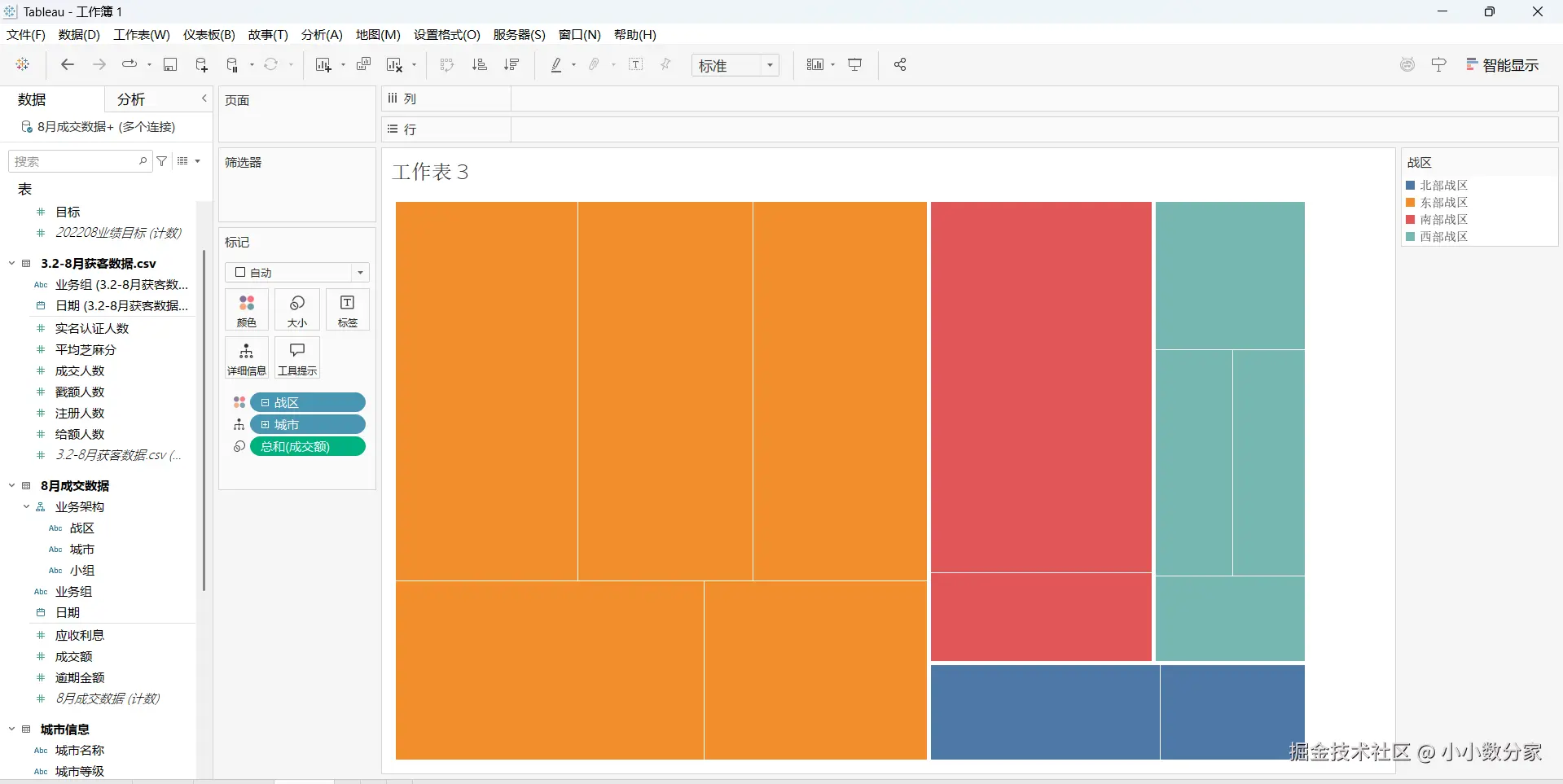Click the refresh data icon
Viewport: 1563px width, 784px height.
[x=271, y=64]
